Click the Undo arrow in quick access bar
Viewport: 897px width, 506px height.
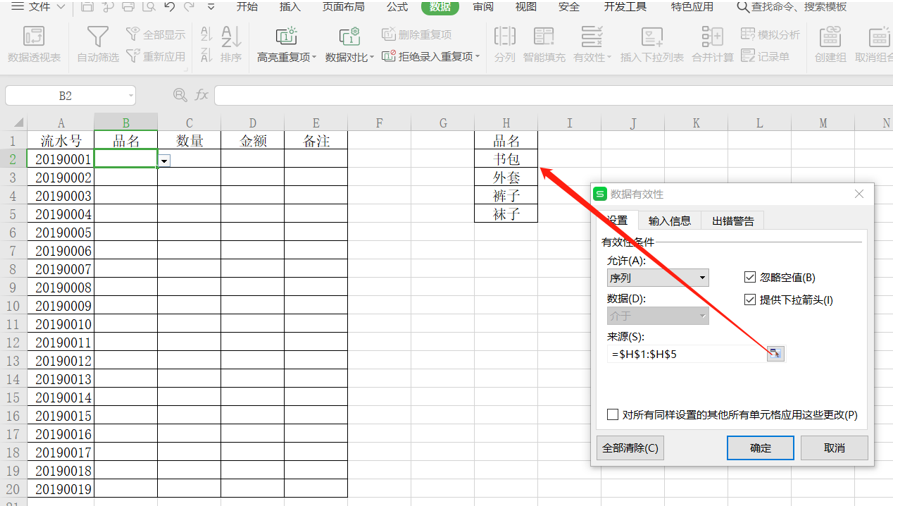pyautogui.click(x=169, y=7)
